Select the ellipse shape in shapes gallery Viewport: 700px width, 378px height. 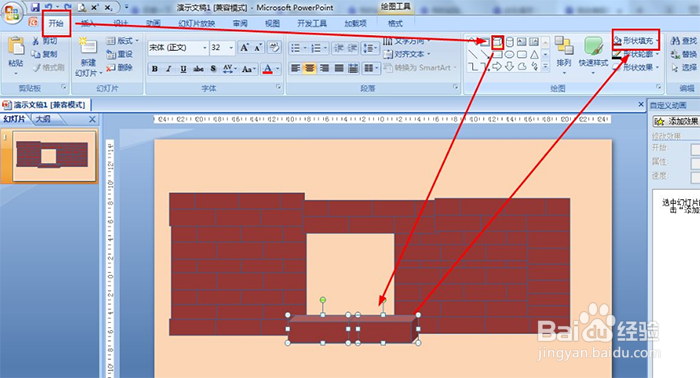[510, 54]
